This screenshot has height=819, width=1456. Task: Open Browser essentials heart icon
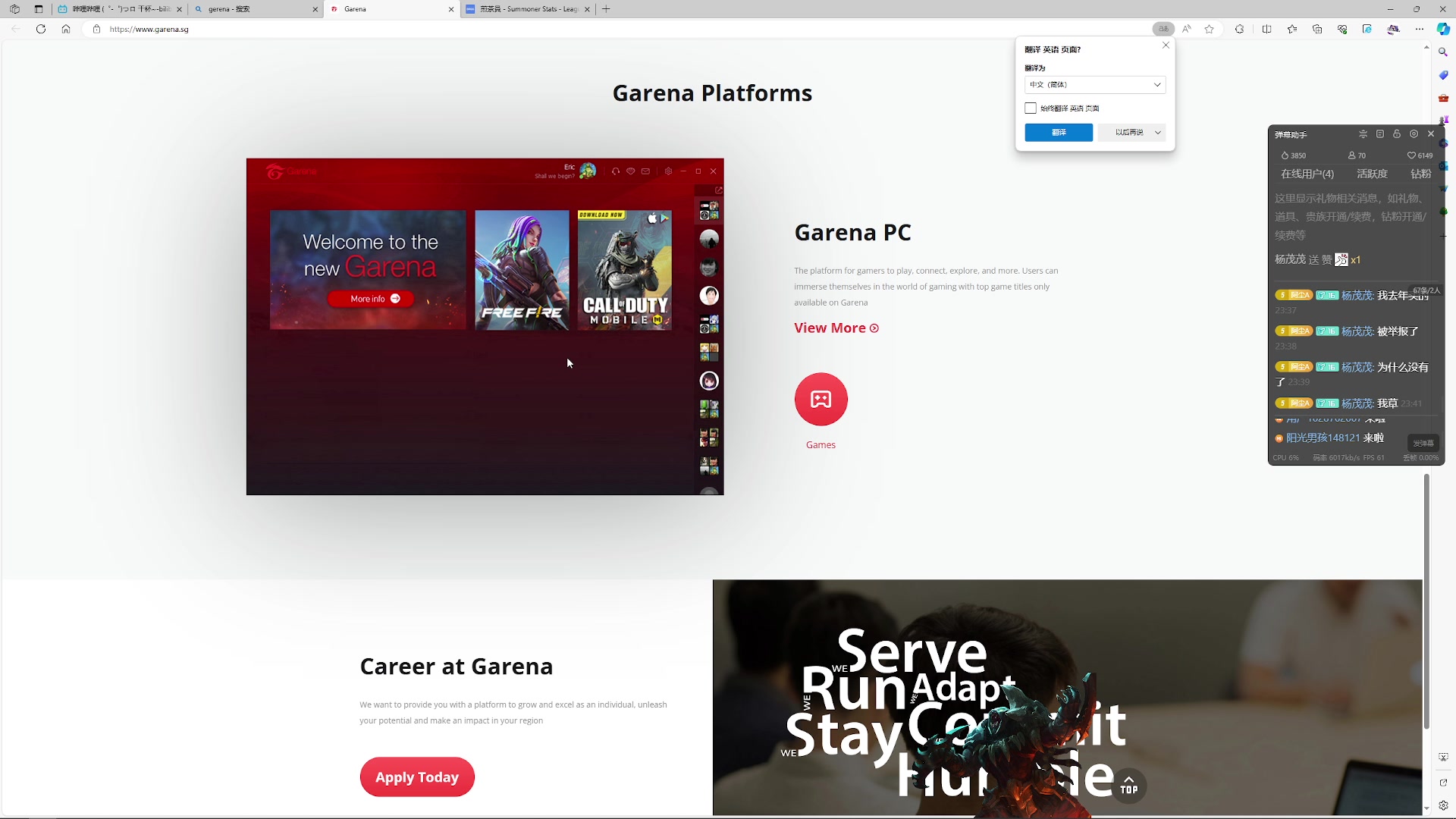pyautogui.click(x=1342, y=29)
